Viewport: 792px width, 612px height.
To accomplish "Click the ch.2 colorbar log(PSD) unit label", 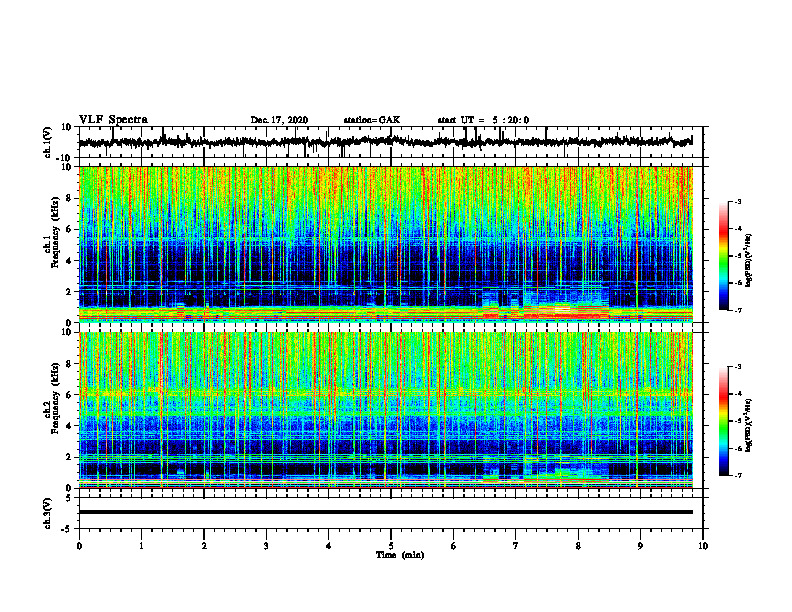I will pos(748,425).
